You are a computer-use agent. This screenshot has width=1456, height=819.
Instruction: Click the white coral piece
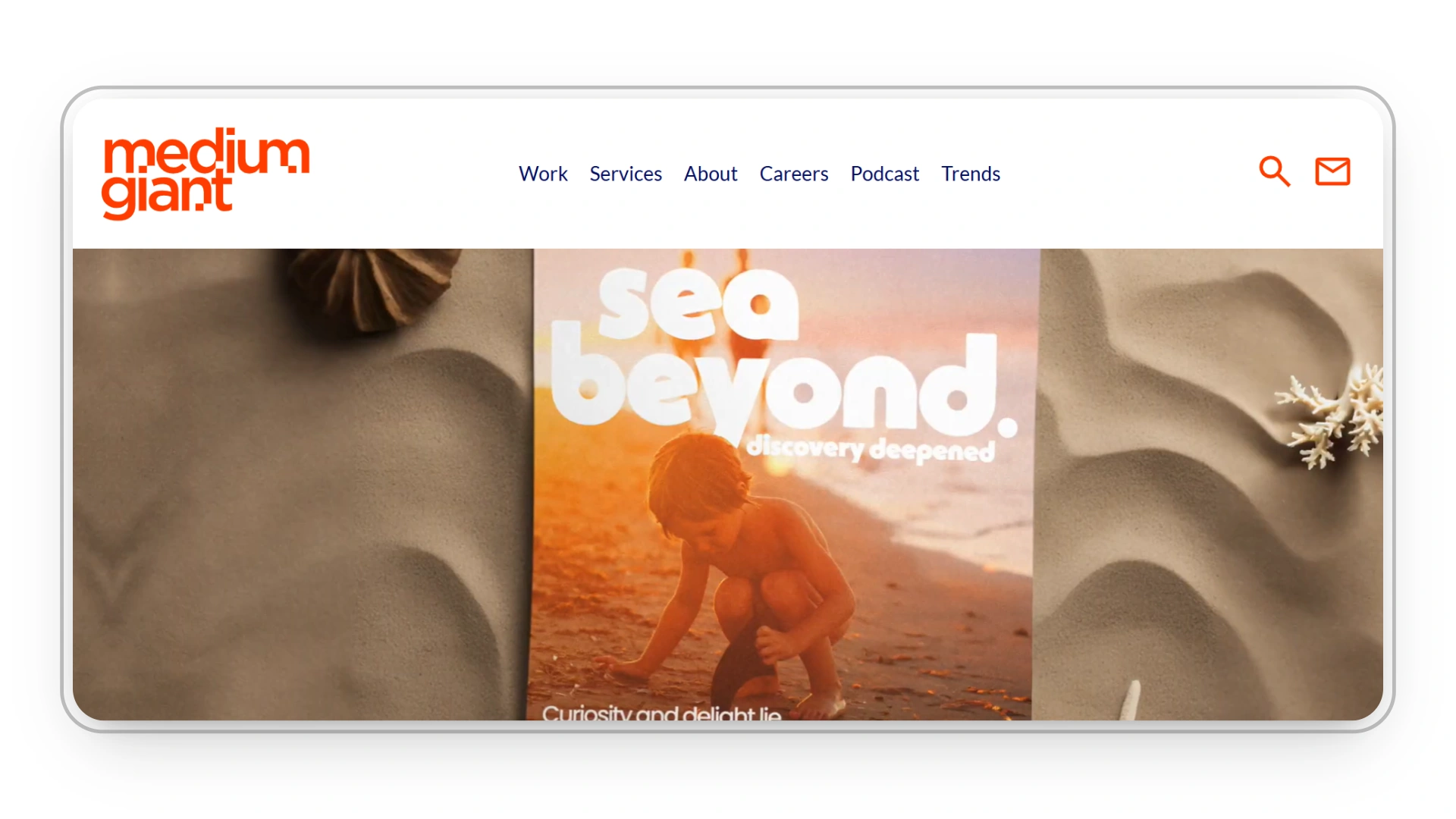pyautogui.click(x=1332, y=416)
